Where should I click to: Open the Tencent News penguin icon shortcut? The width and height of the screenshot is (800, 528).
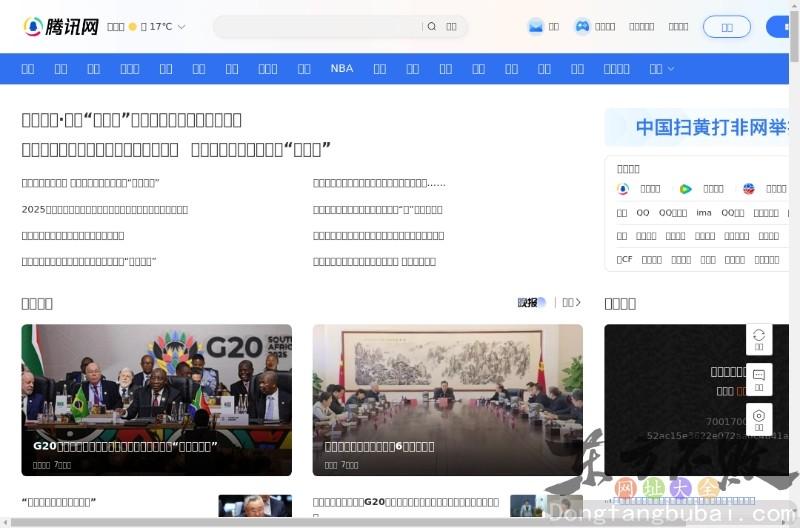coord(623,189)
